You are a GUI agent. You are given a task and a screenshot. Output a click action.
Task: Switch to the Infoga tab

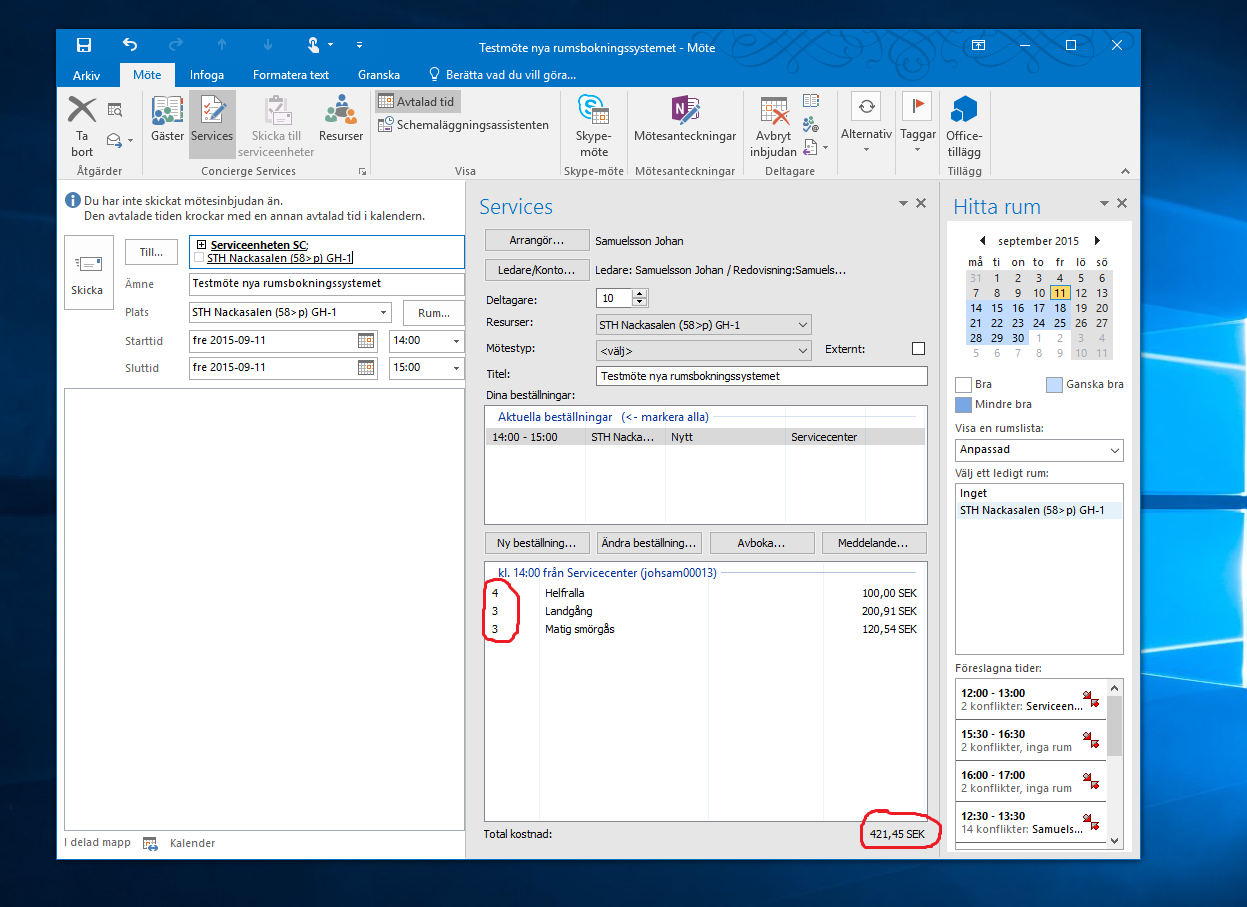(207, 75)
